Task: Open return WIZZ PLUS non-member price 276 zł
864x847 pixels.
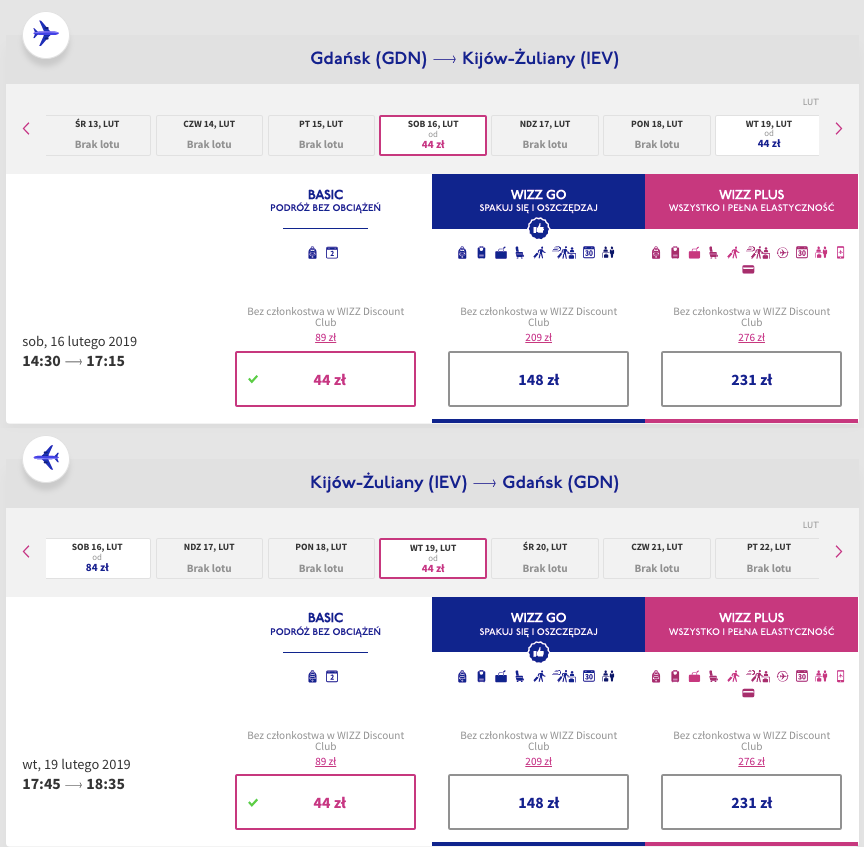Action: (x=752, y=761)
